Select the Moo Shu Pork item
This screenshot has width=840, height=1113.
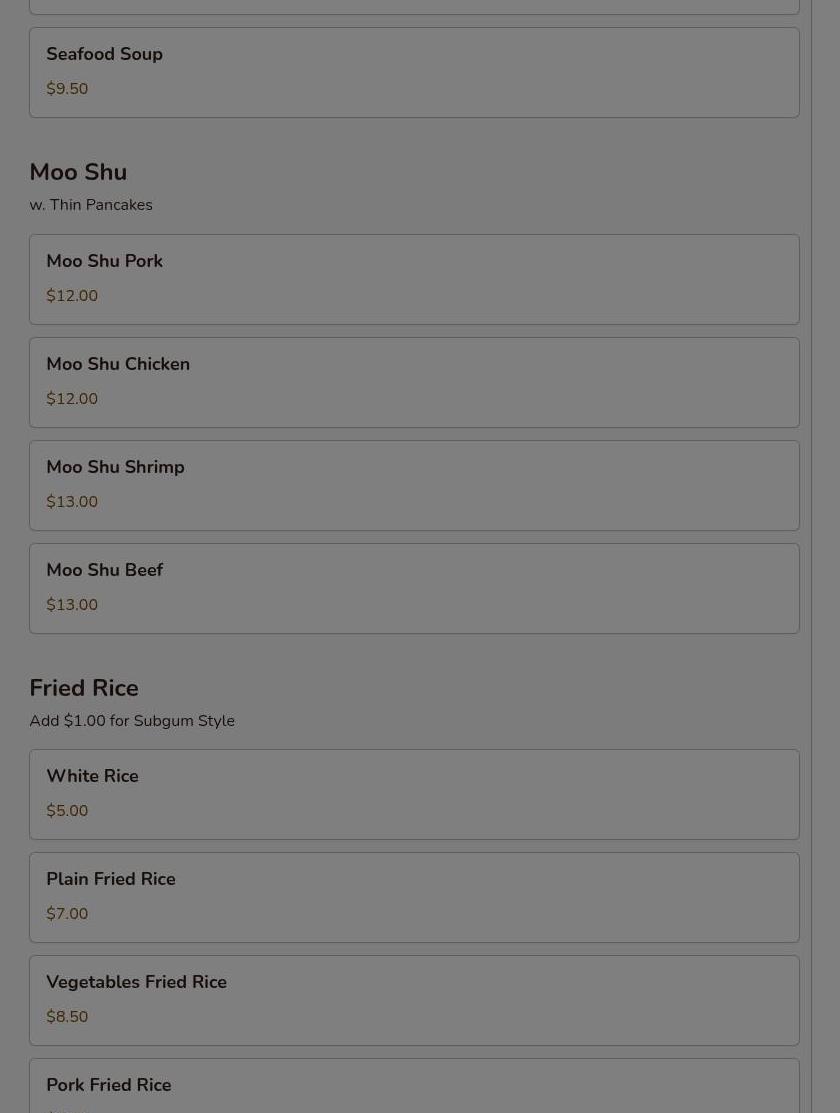point(414,279)
